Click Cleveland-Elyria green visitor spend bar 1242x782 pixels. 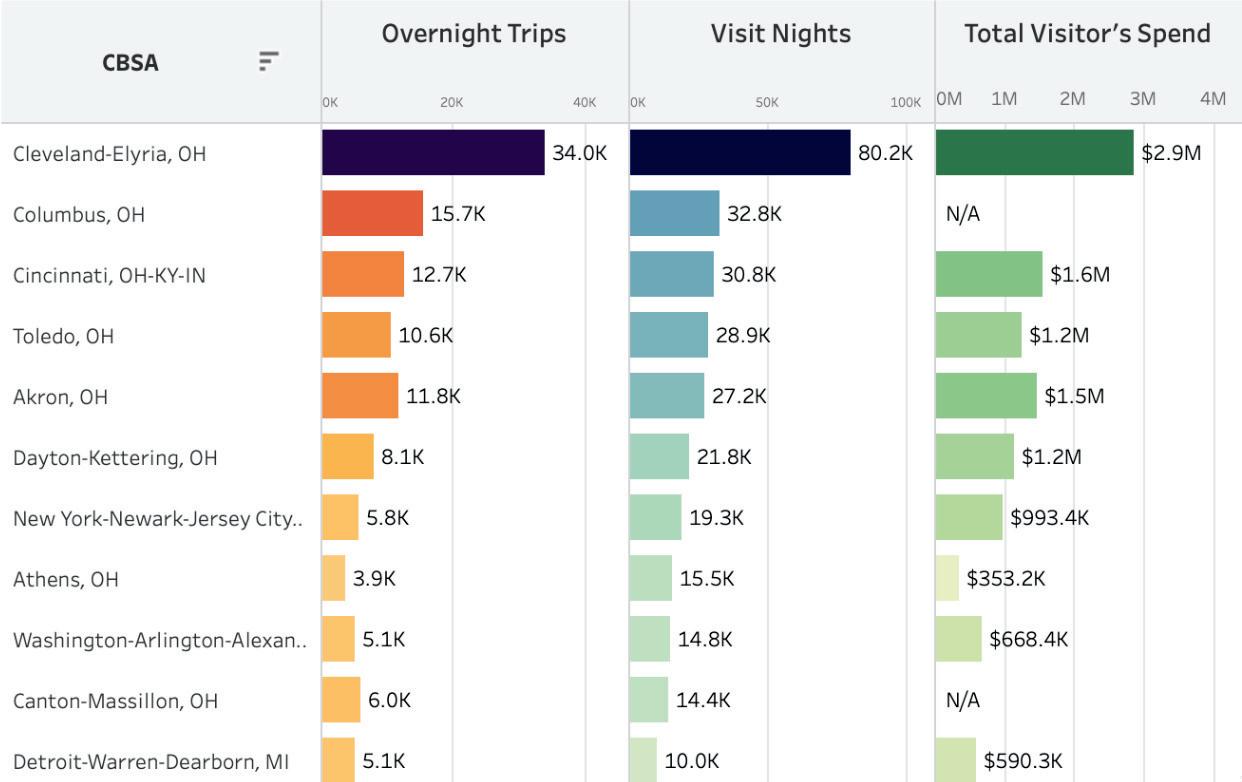coord(1034,153)
